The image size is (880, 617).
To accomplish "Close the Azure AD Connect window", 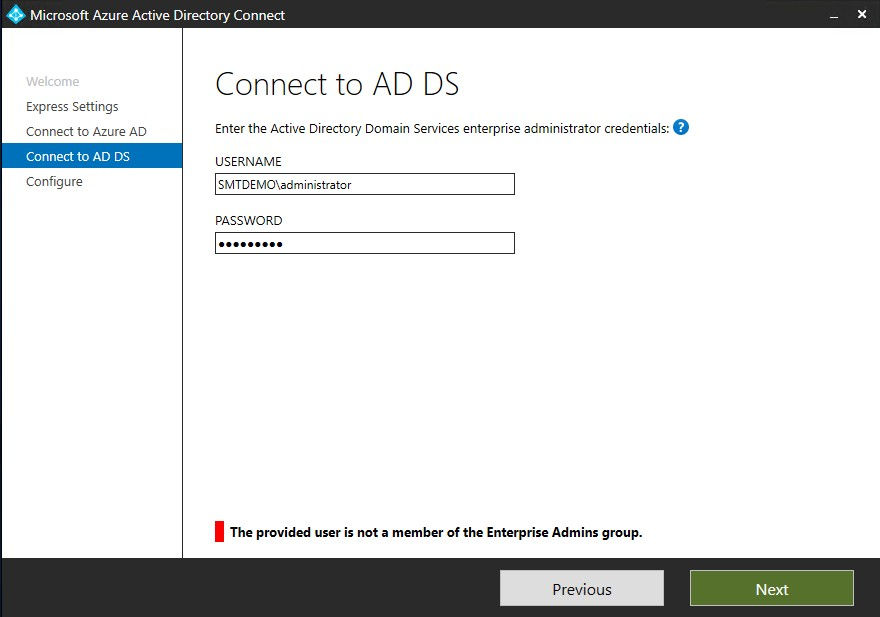I will pyautogui.click(x=862, y=15).
